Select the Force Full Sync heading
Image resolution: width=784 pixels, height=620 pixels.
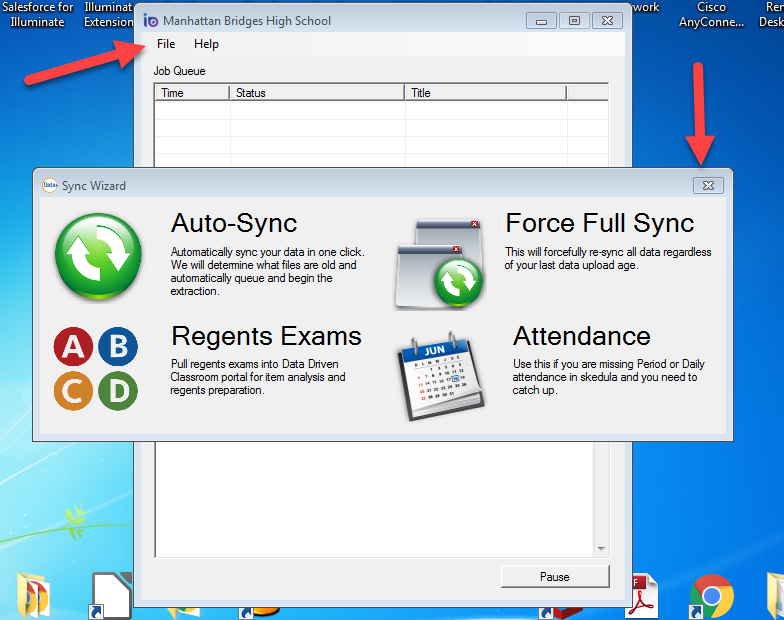[x=600, y=223]
